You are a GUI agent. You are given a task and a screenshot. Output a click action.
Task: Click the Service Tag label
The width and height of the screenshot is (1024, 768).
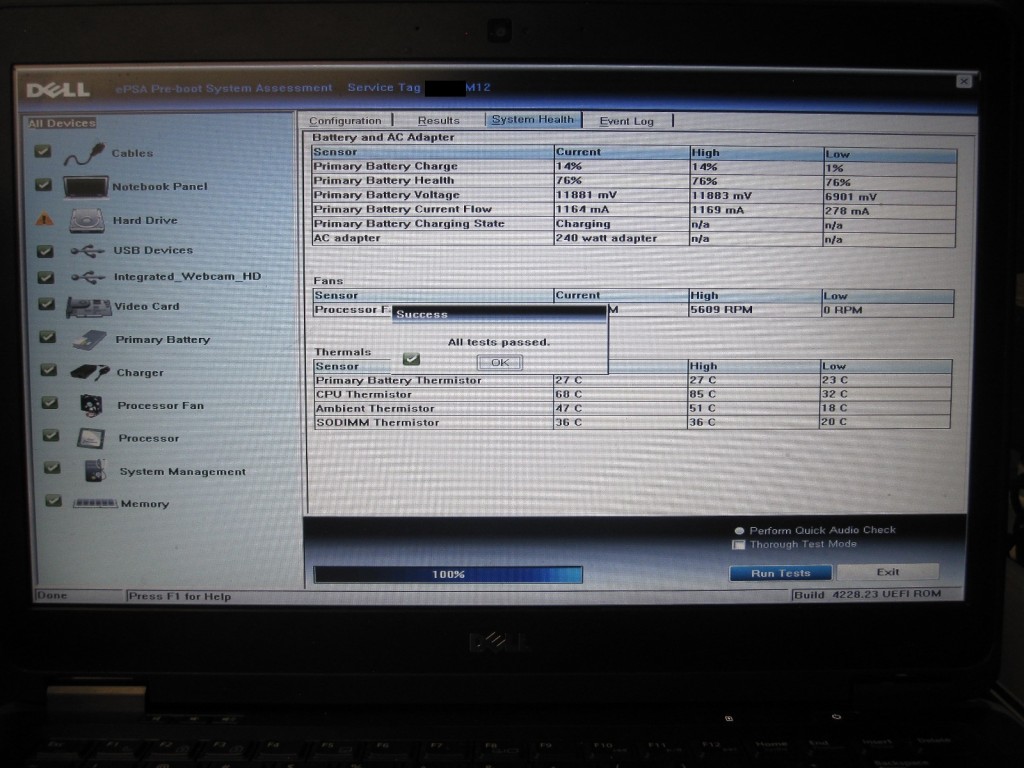point(384,88)
